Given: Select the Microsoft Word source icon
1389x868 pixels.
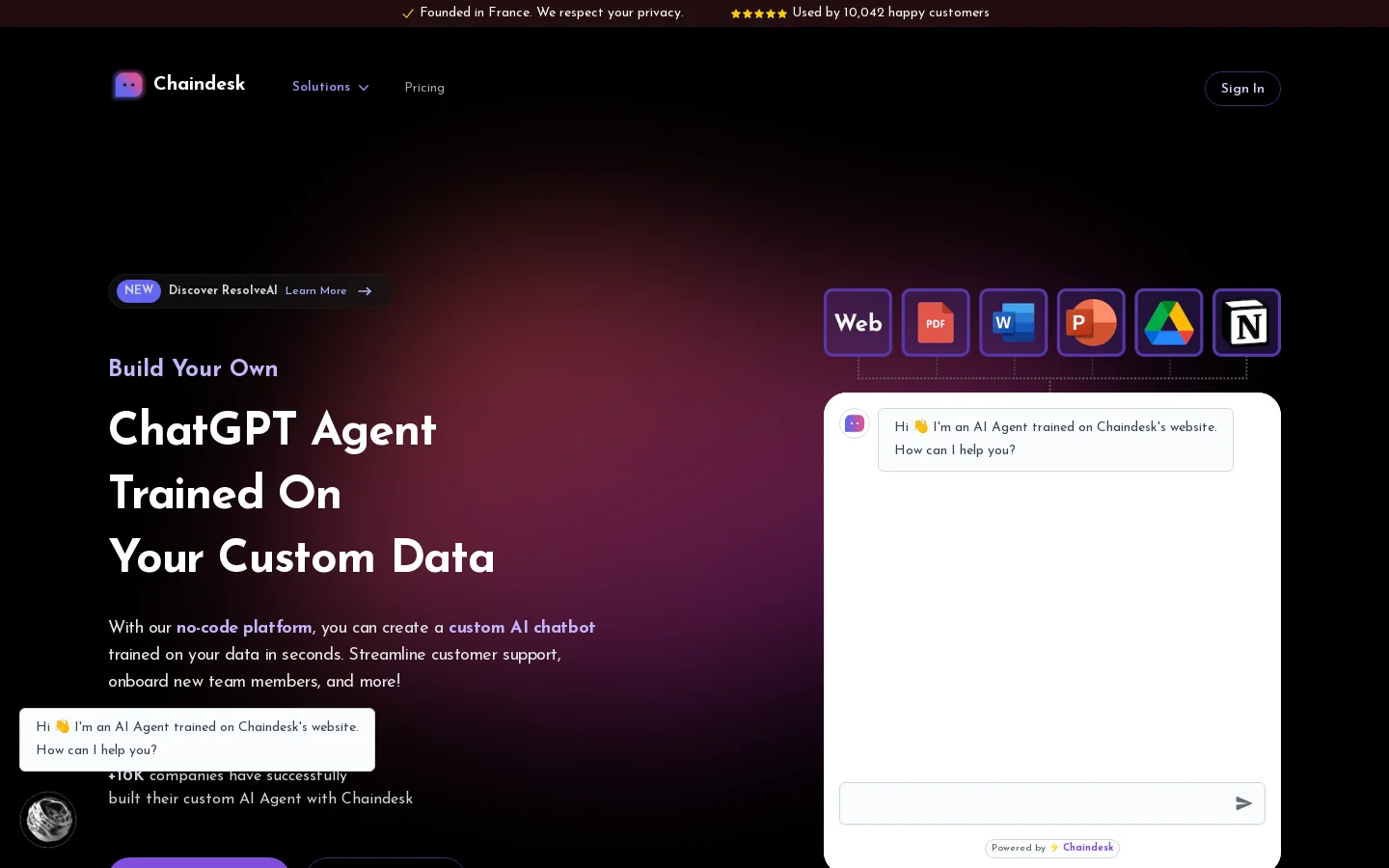Looking at the screenshot, I should tap(1013, 322).
